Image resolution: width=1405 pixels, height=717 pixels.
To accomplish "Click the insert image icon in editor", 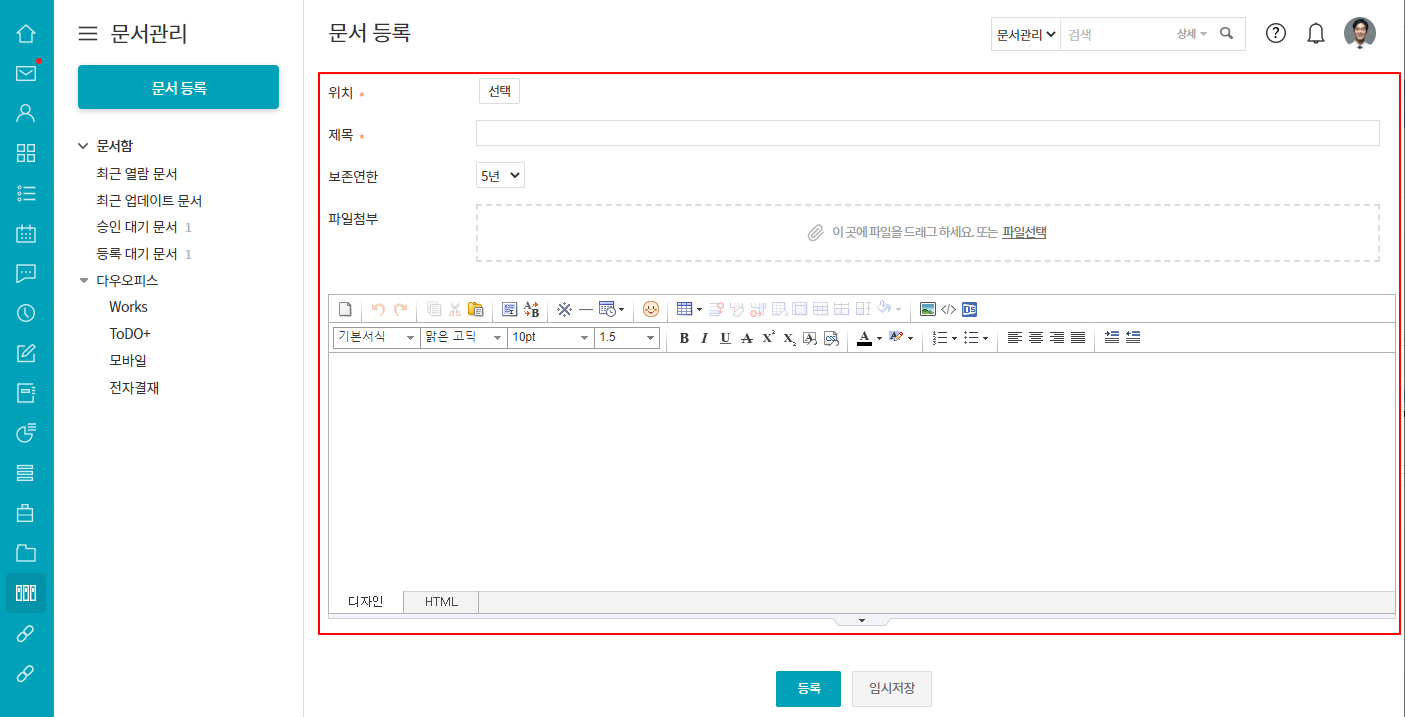I will [928, 309].
